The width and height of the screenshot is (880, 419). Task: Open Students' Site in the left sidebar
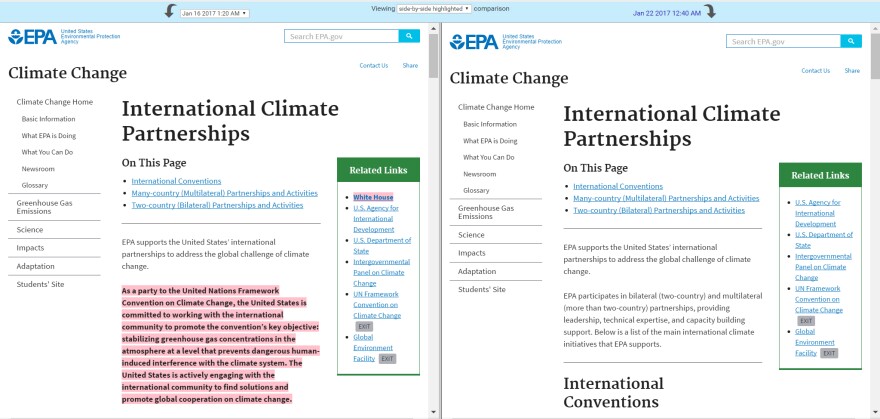(40, 284)
